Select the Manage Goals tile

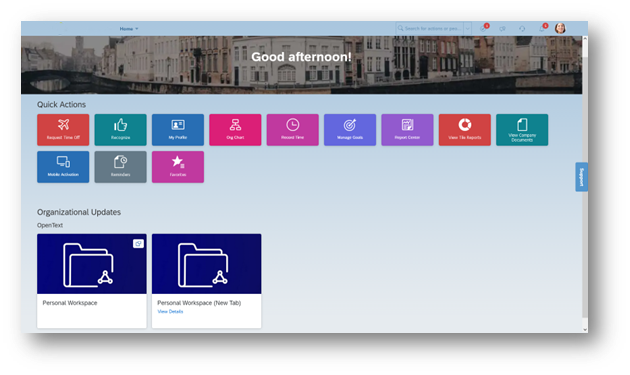point(350,130)
